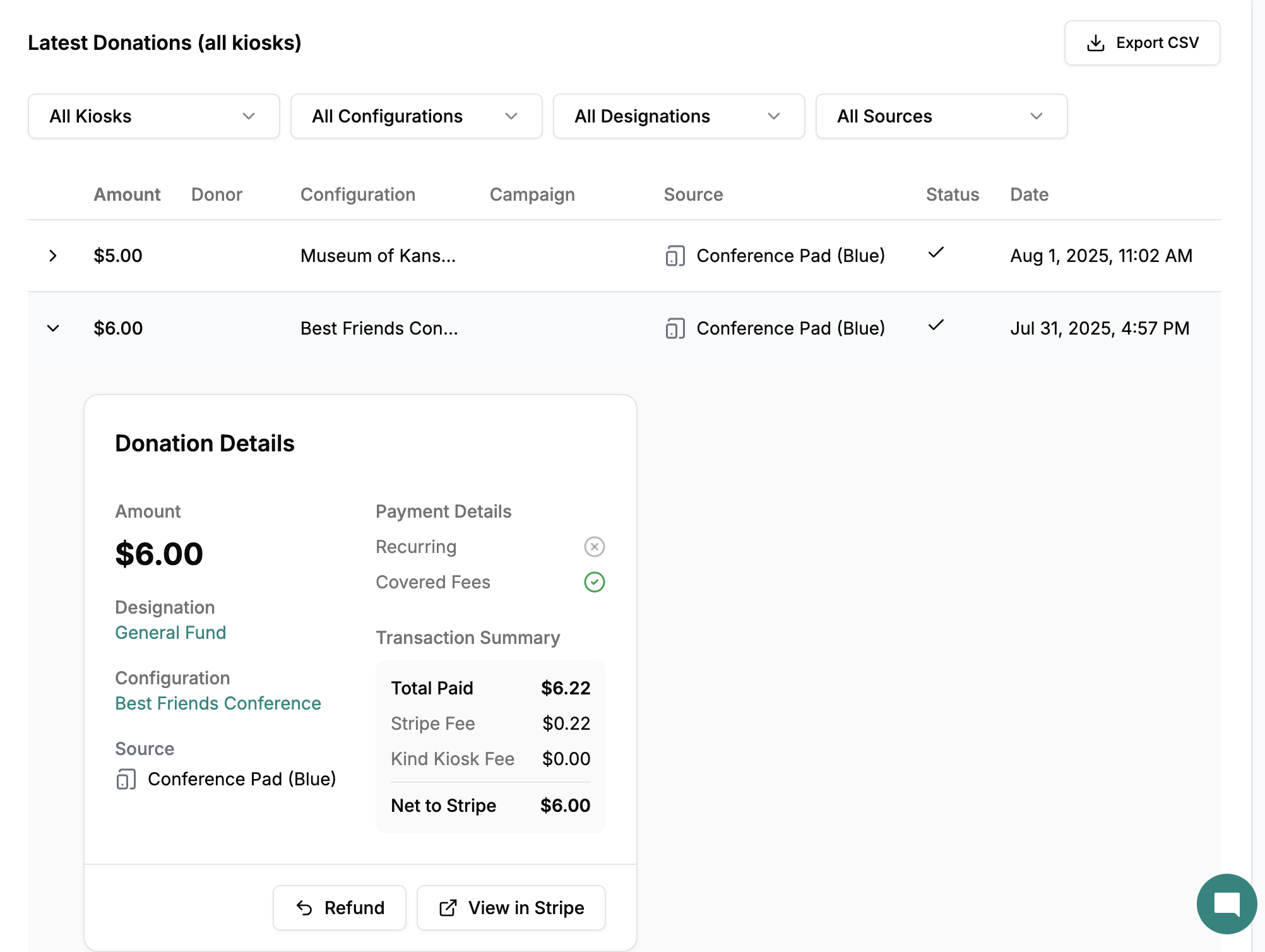Click device icon in $6.00 donation row
1265x952 pixels.
tap(675, 328)
